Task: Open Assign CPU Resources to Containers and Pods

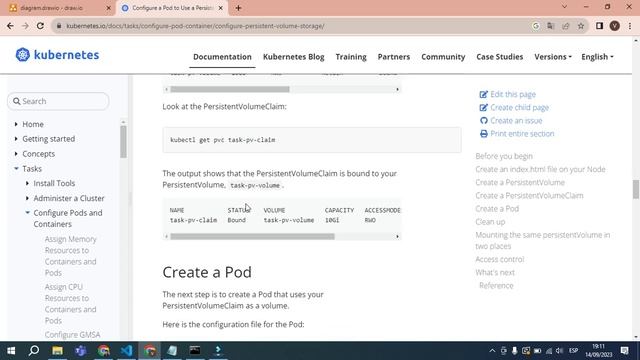Action: click(x=71, y=304)
